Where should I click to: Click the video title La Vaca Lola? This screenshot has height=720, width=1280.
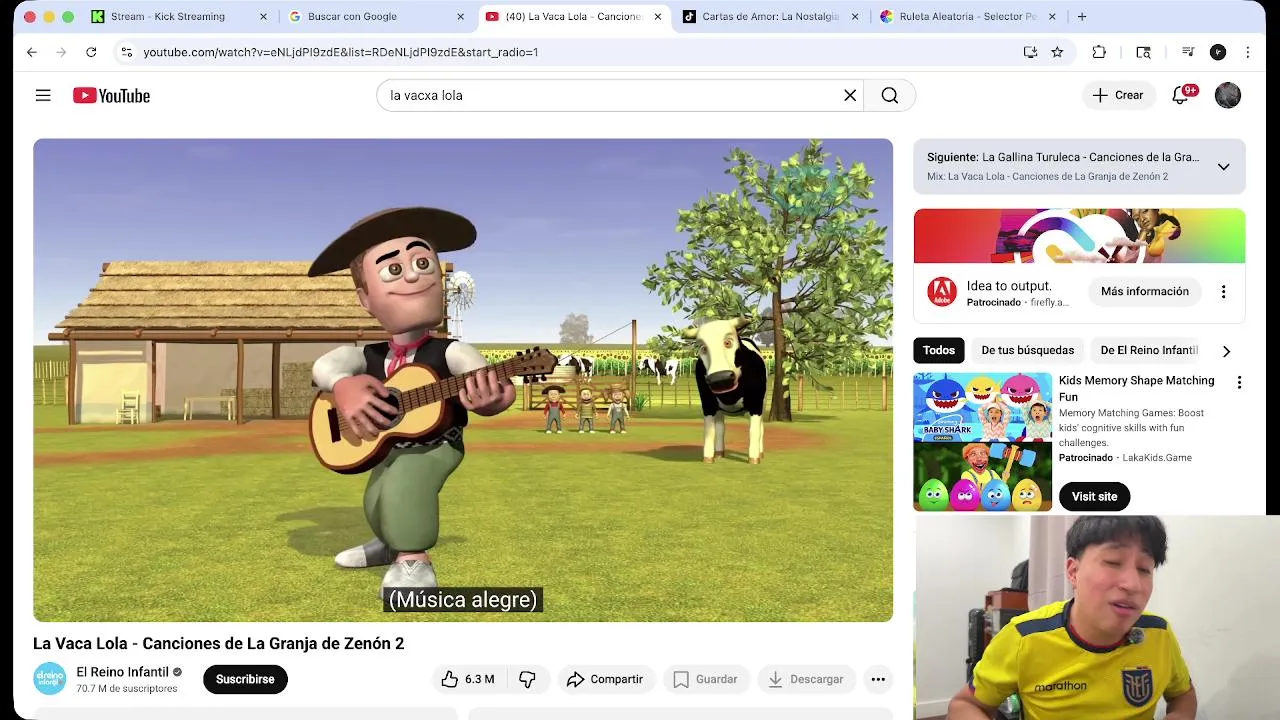218,643
